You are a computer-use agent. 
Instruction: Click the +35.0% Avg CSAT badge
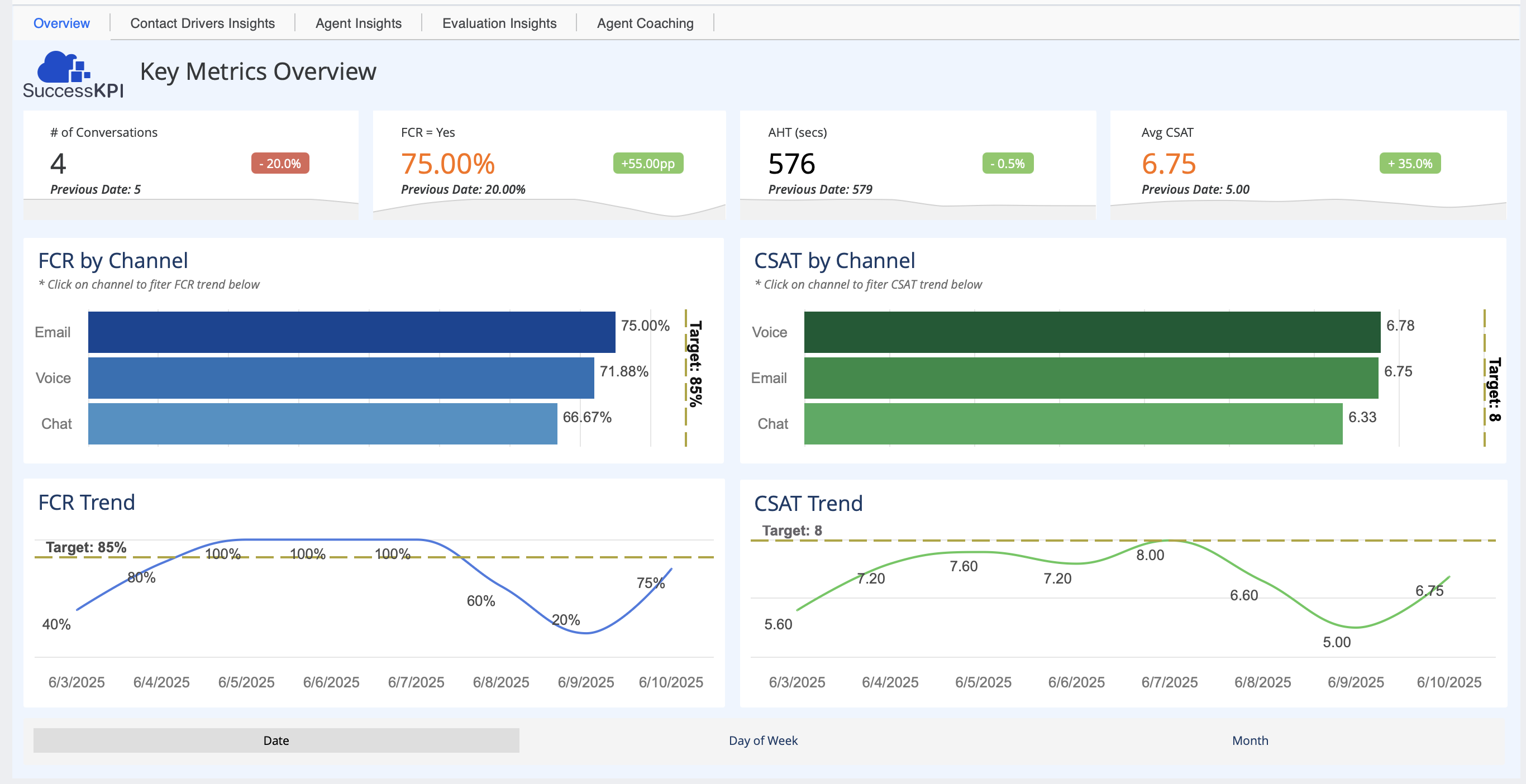point(1409,164)
